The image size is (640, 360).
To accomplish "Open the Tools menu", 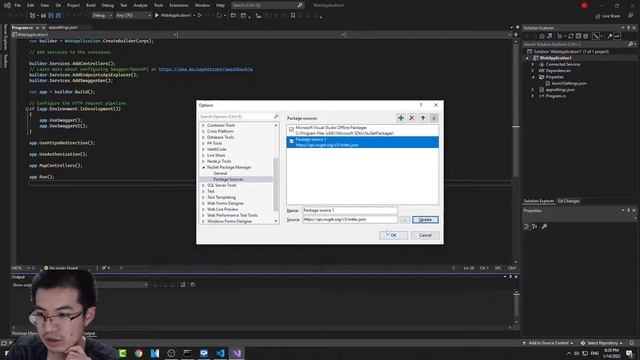I will click(158, 5).
